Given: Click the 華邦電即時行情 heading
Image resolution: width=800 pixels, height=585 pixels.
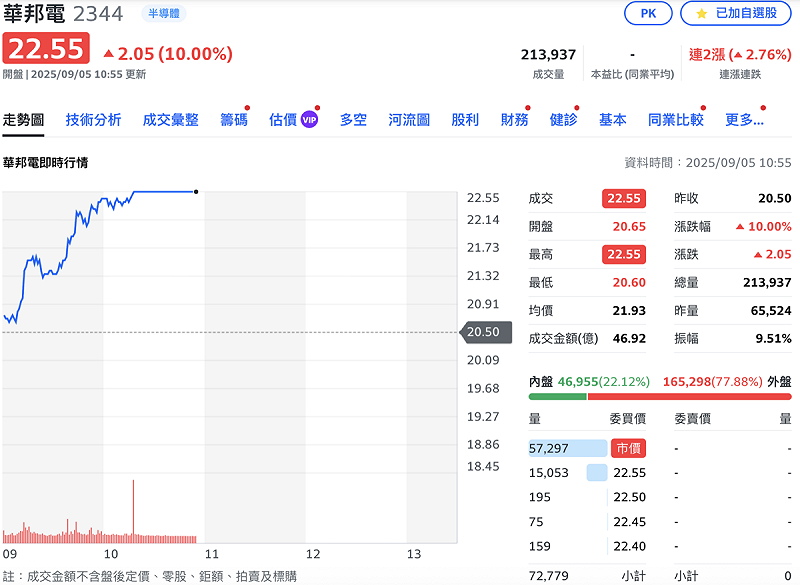Looking at the screenshot, I should click(45, 163).
